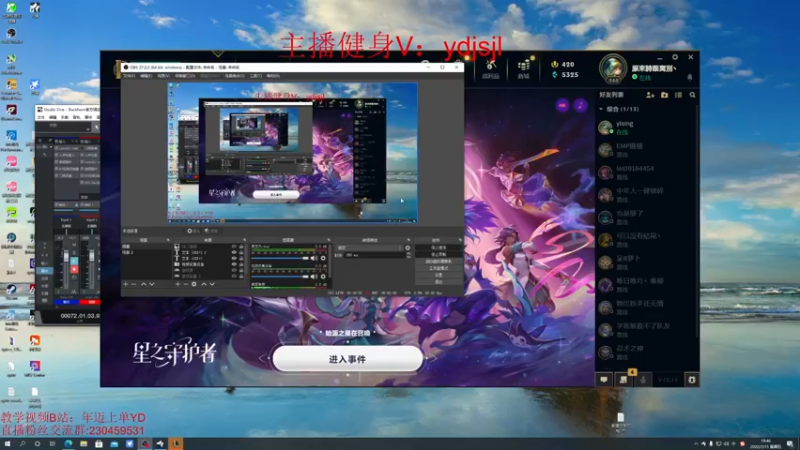Open scene transition properties gear in OBS
Screen dimensions: 800x450
(x=407, y=248)
